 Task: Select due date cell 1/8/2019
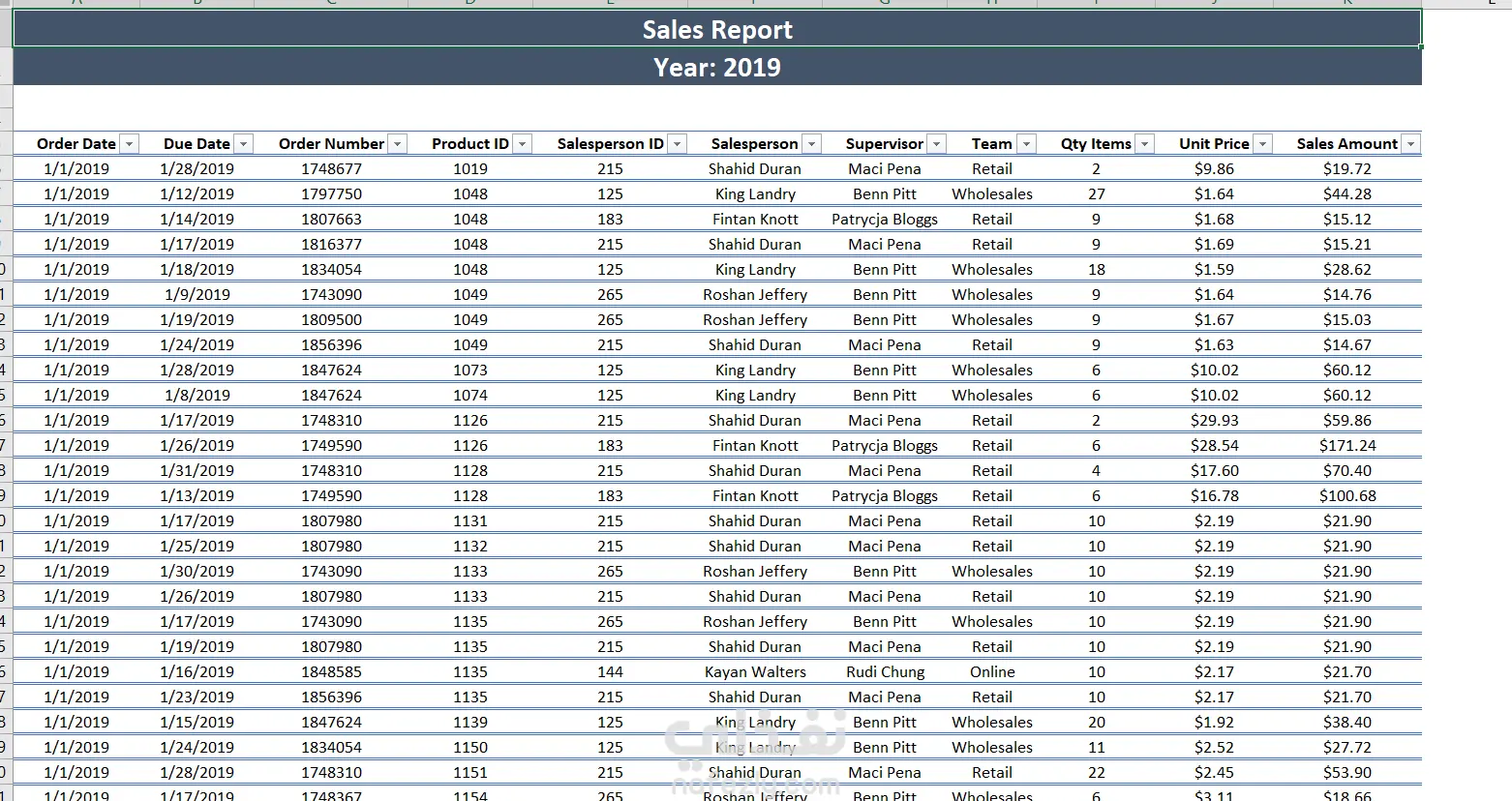[197, 395]
